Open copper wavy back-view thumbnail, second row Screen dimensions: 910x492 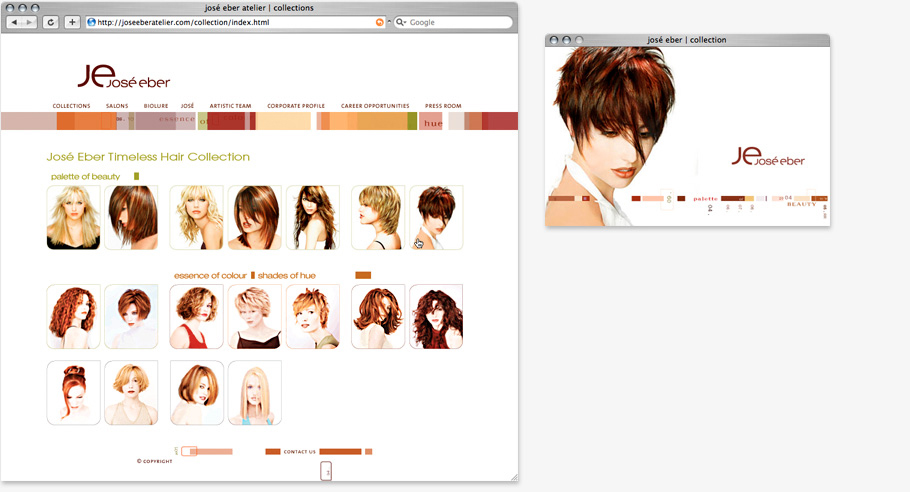[x=378, y=317]
